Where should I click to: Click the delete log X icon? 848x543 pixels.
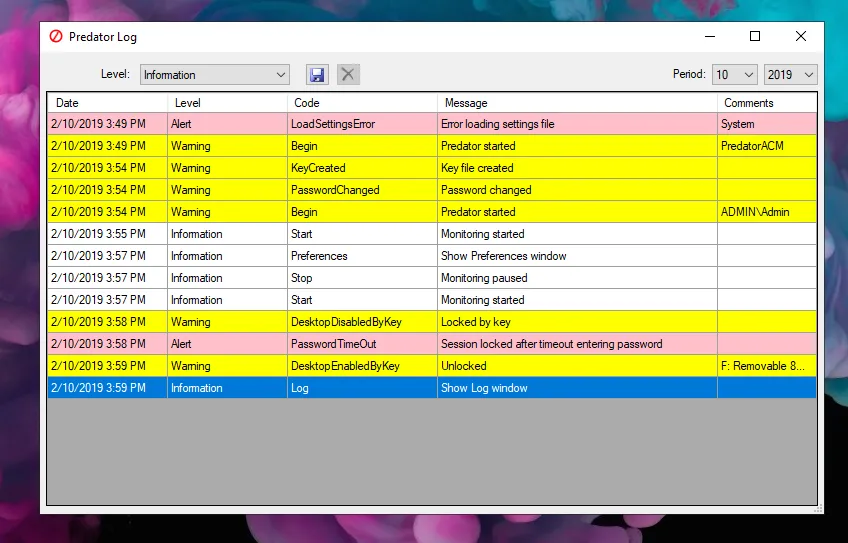tap(347, 74)
